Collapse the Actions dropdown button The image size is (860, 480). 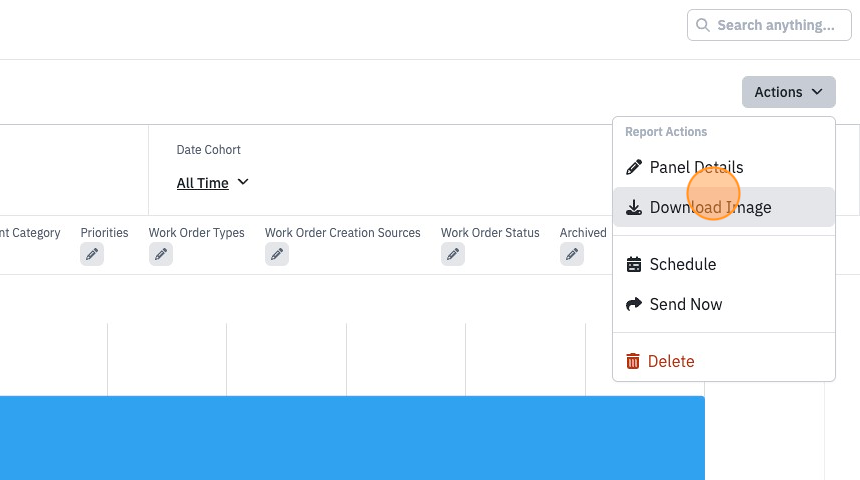point(789,92)
